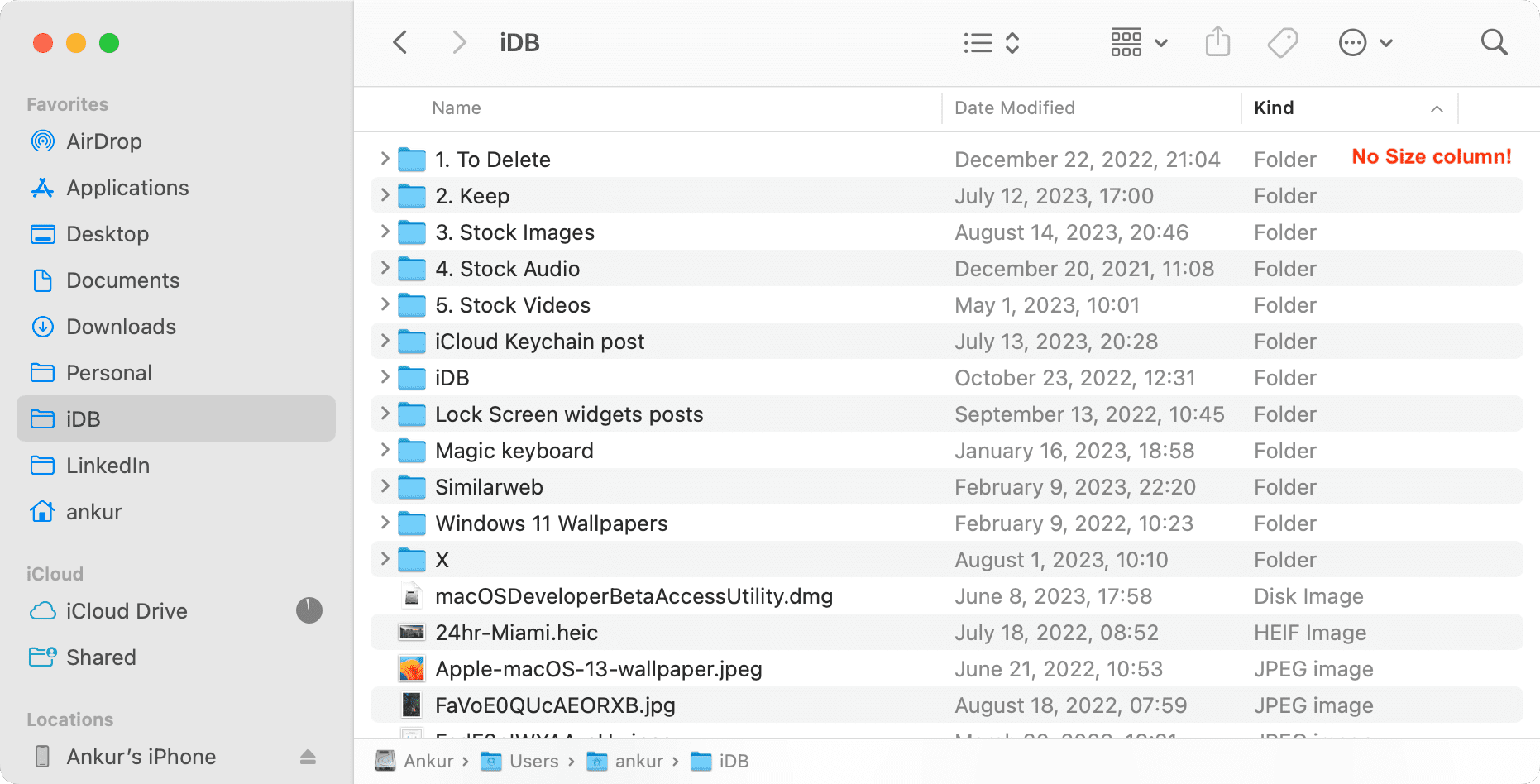This screenshot has width=1540, height=784.
Task: Navigate back with the left arrow
Action: tap(400, 41)
